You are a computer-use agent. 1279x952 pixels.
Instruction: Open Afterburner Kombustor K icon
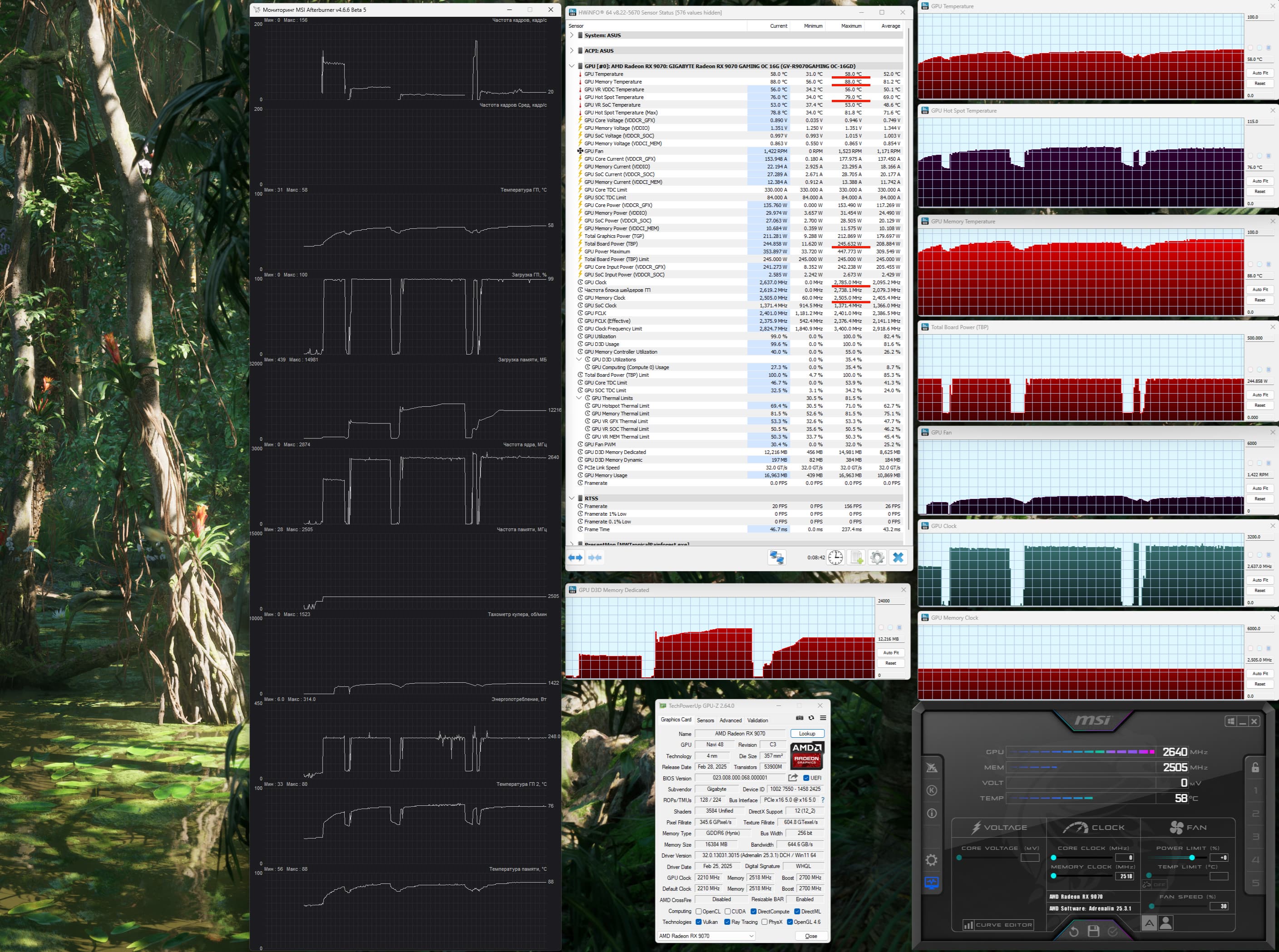coord(931,790)
